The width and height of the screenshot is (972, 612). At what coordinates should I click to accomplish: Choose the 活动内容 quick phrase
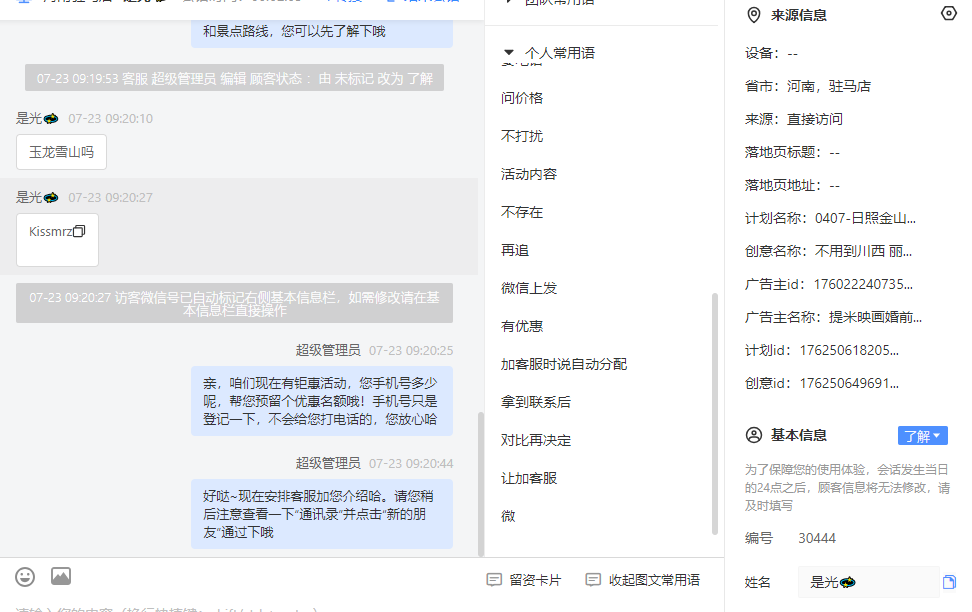click(529, 174)
